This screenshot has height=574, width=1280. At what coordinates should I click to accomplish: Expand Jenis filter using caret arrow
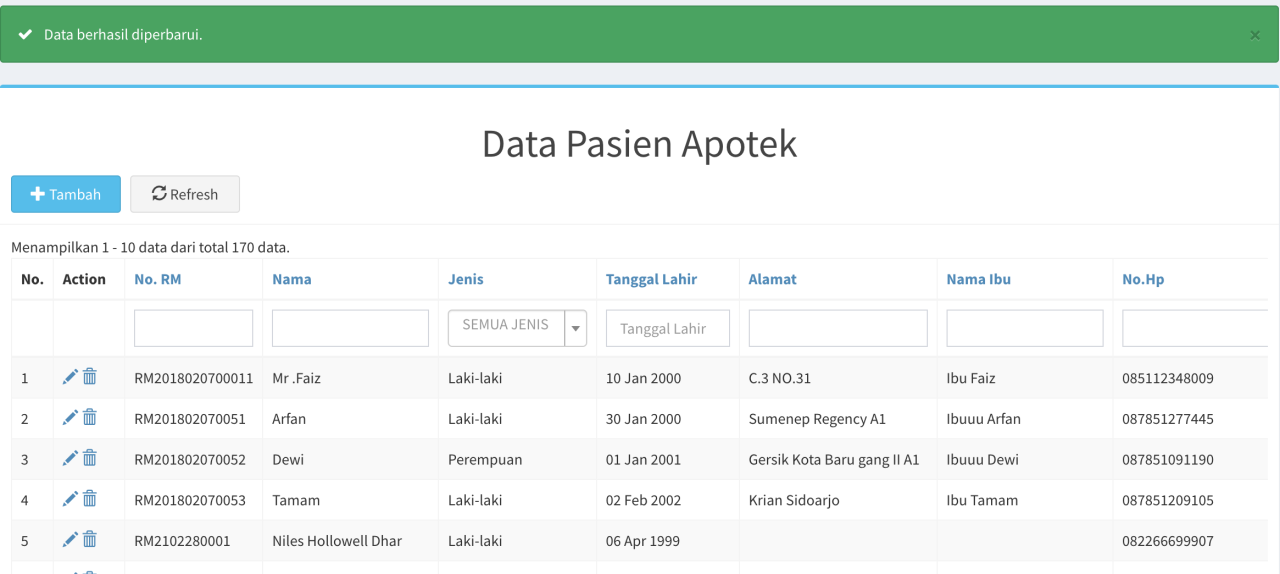click(x=575, y=328)
